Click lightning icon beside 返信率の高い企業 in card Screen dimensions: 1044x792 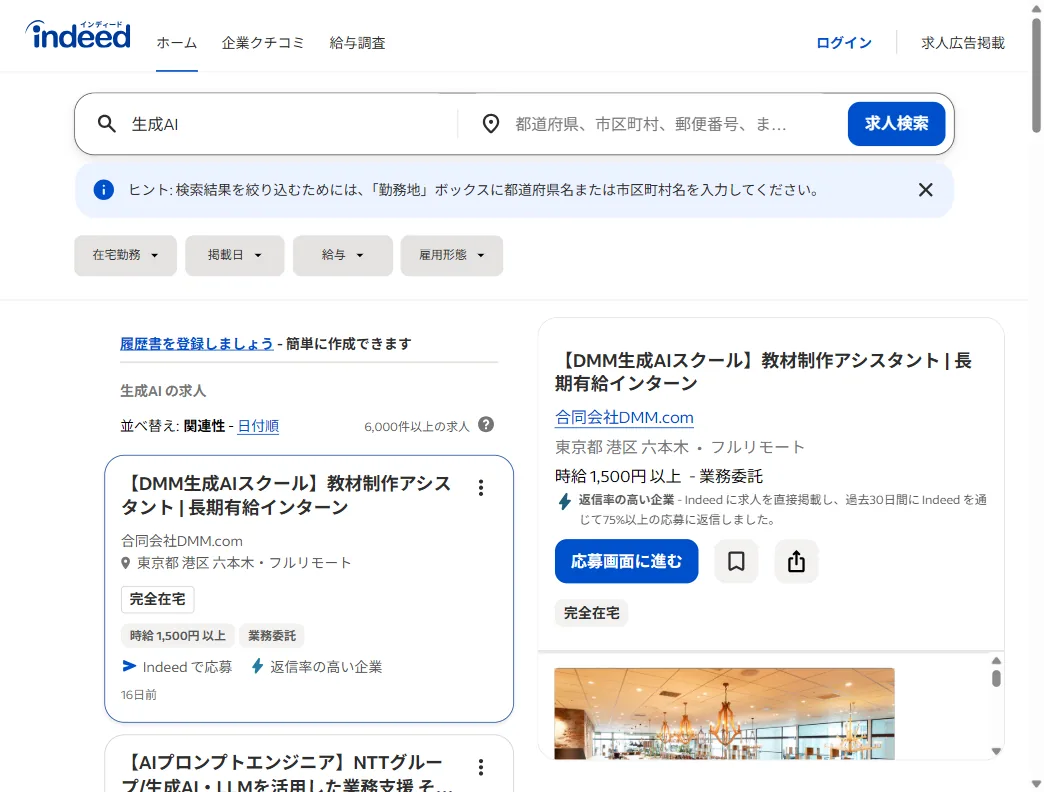coord(258,666)
